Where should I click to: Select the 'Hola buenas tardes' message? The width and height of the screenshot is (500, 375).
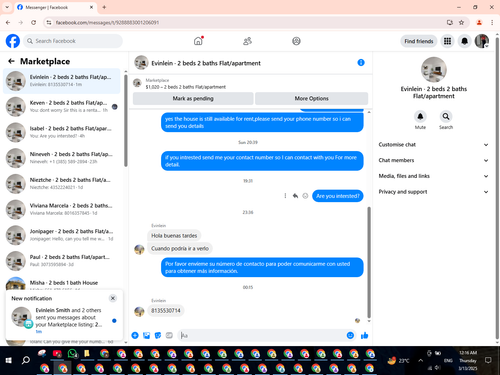point(174,235)
